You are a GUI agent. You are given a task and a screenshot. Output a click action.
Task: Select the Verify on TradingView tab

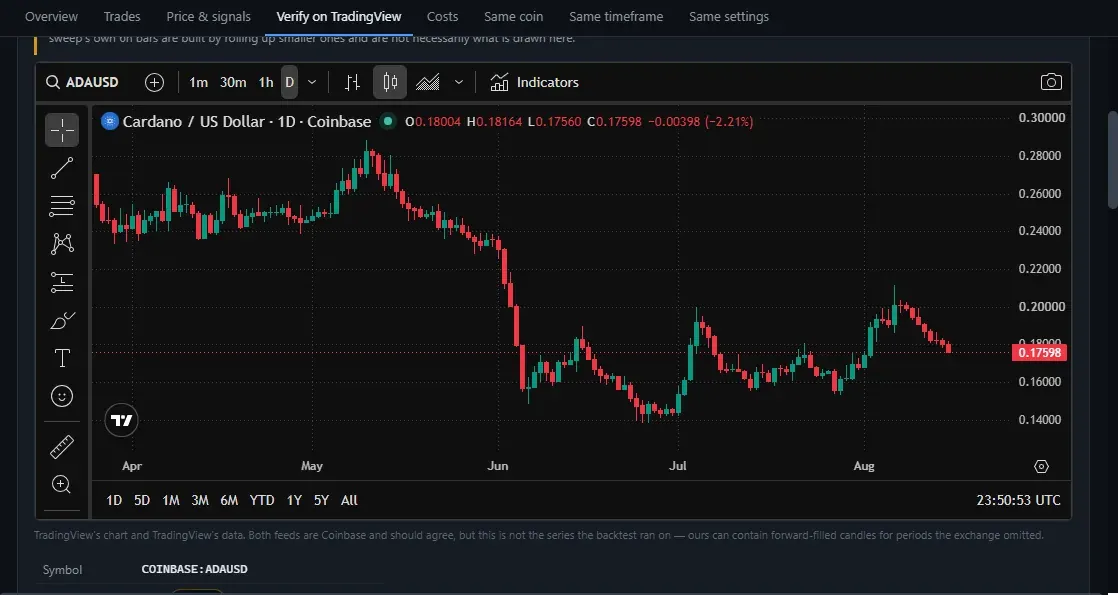(x=339, y=16)
